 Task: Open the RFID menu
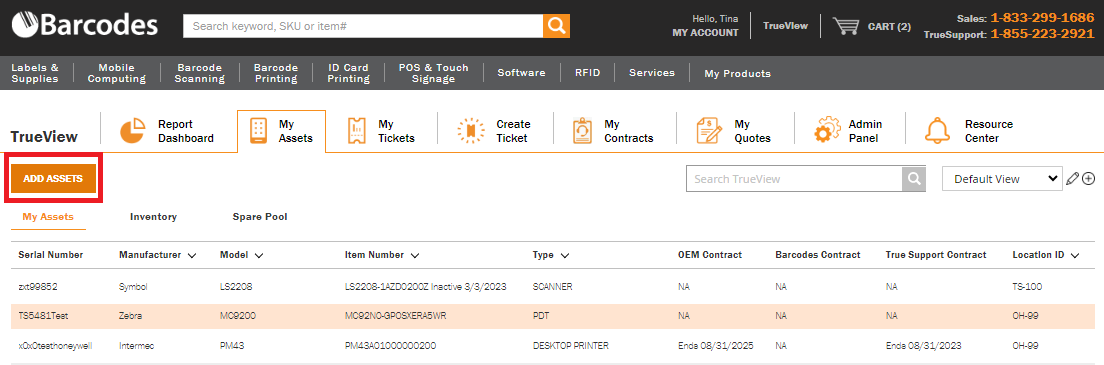pyautogui.click(x=588, y=73)
